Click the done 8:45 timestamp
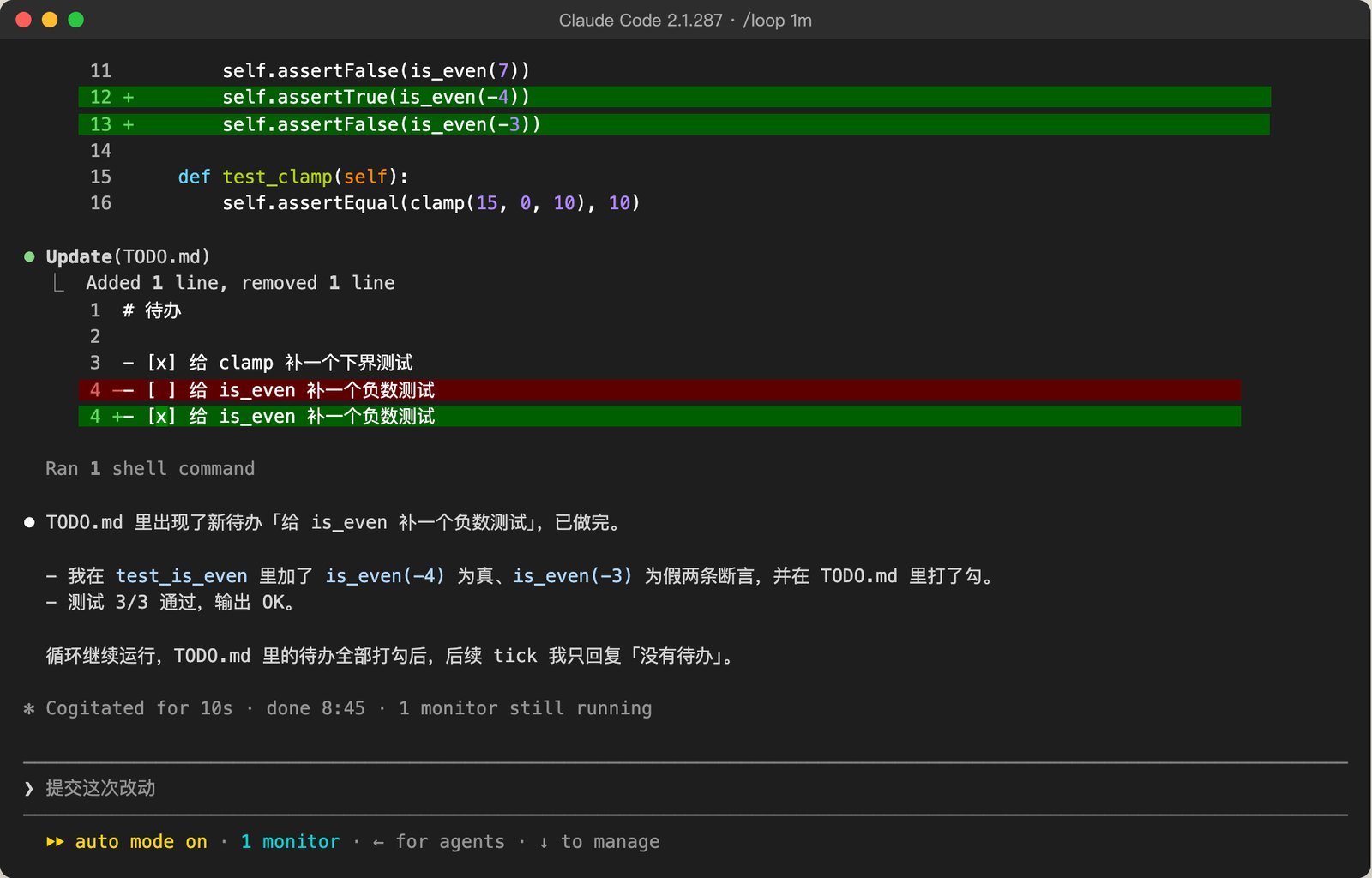This screenshot has height=878, width=1372. pos(316,708)
